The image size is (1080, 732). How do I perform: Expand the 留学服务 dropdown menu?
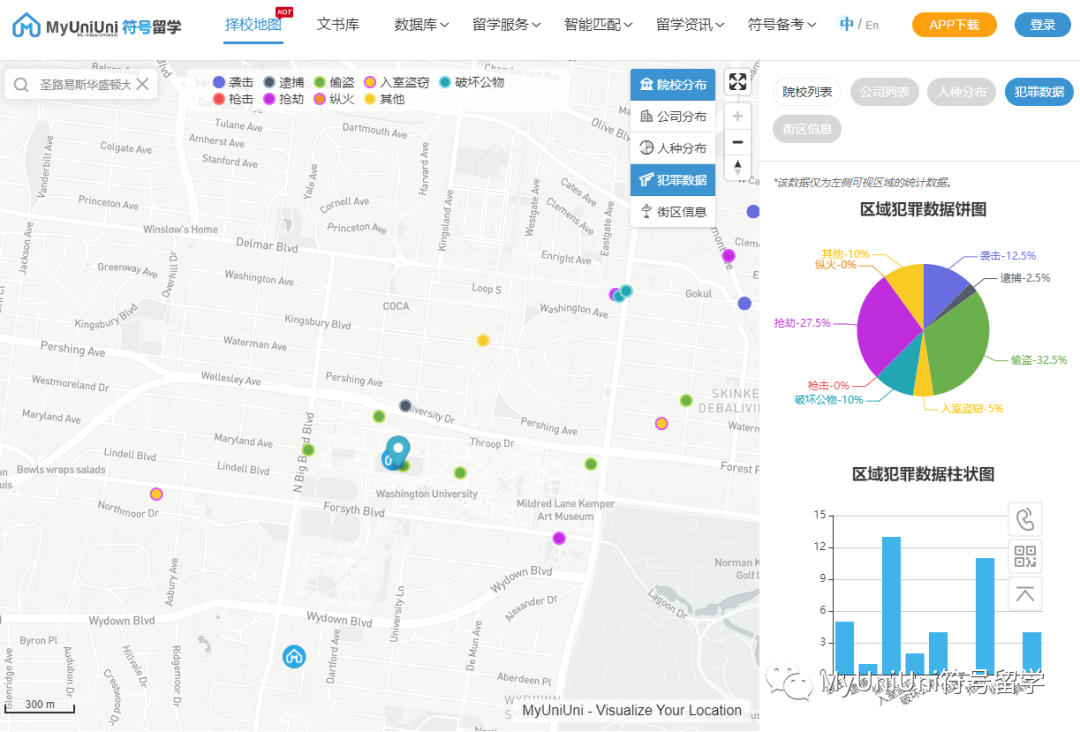(506, 25)
